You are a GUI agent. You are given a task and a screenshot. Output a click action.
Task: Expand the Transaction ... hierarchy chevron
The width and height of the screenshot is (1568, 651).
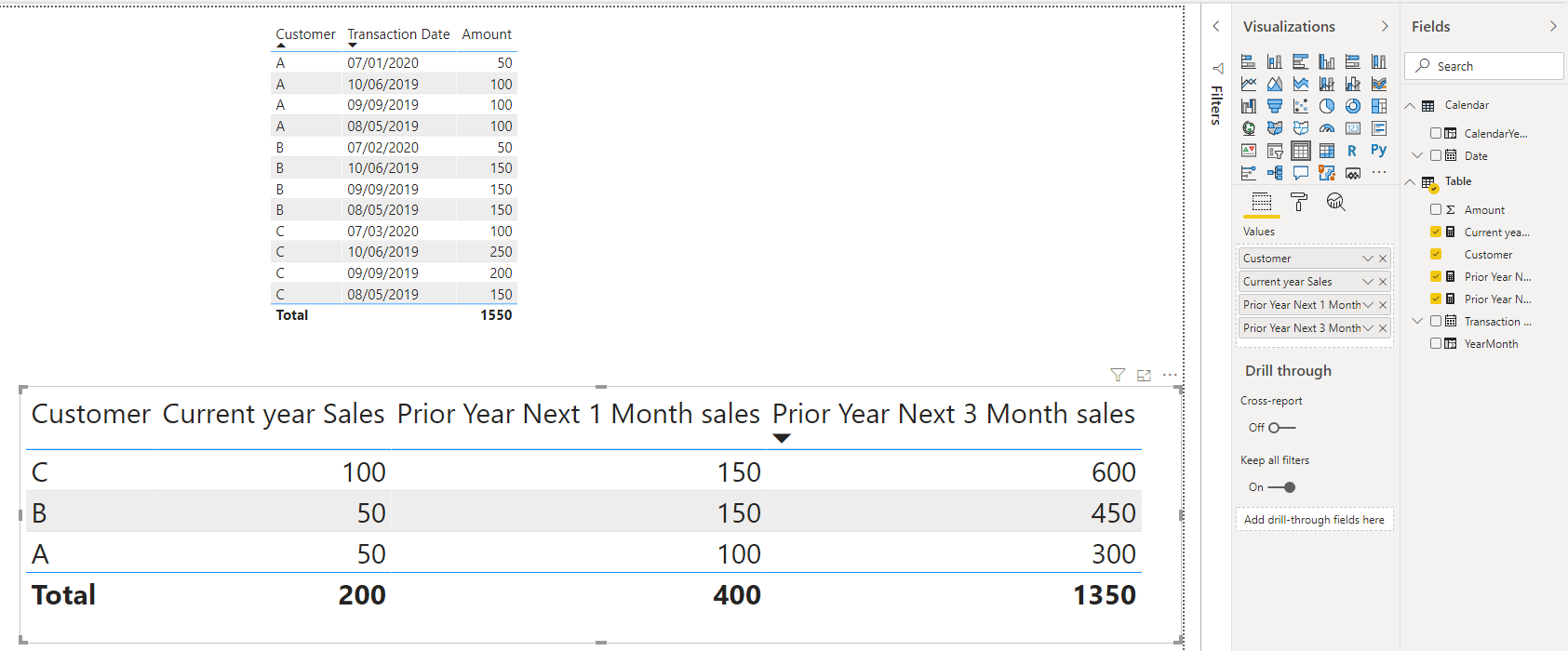[x=1417, y=321]
